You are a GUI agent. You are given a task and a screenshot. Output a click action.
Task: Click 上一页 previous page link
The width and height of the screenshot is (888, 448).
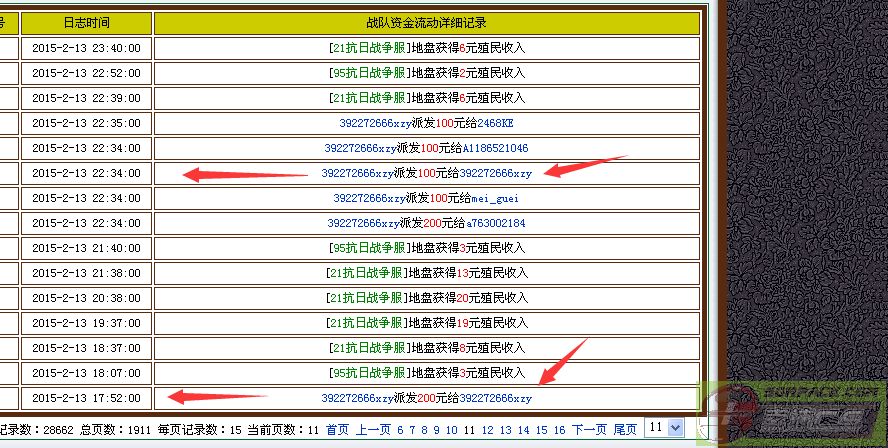pyautogui.click(x=372, y=430)
